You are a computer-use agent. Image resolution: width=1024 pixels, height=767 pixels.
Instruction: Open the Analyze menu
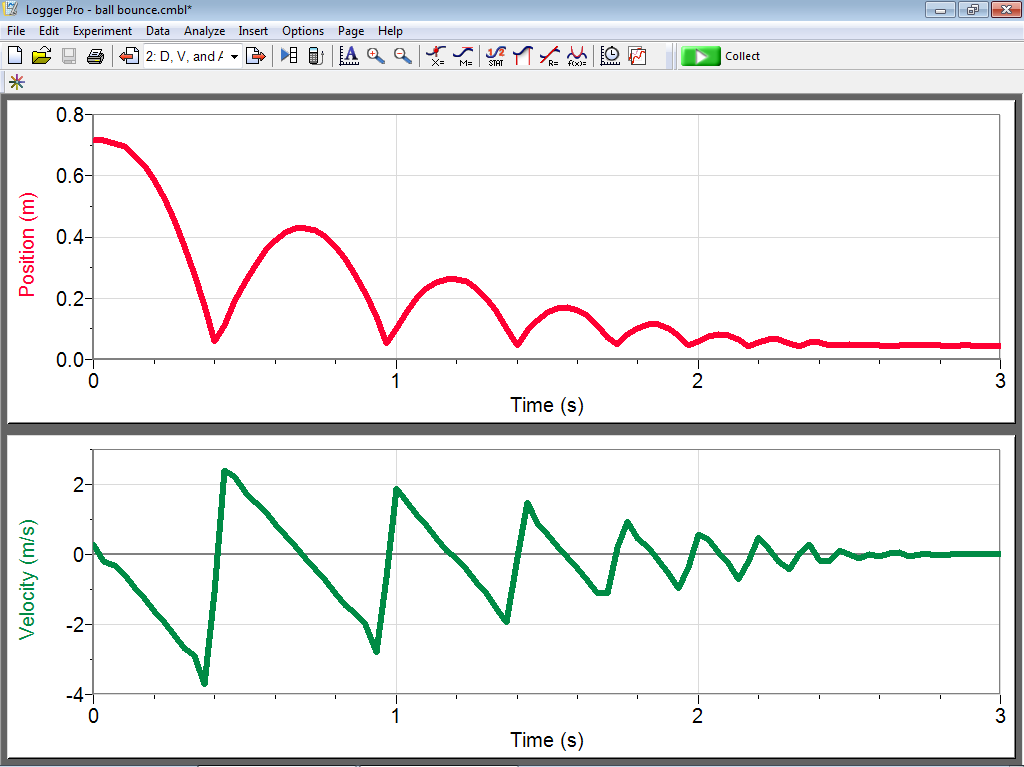point(204,31)
